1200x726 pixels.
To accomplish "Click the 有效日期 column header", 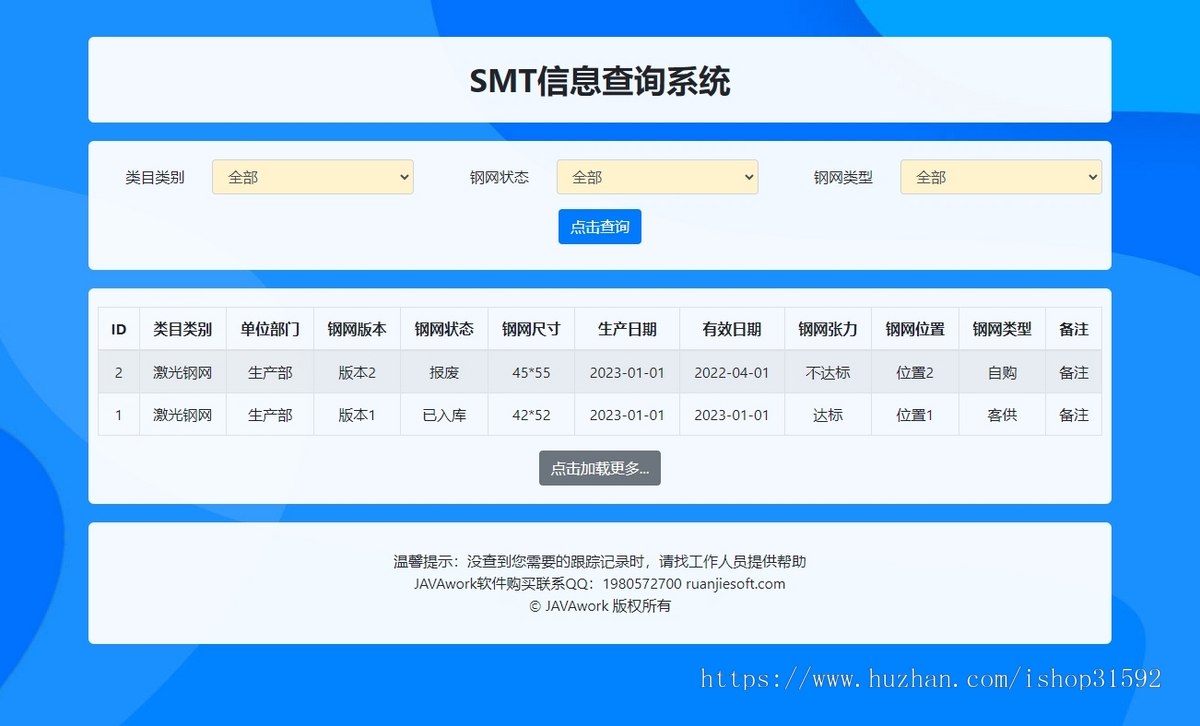I will (x=732, y=329).
